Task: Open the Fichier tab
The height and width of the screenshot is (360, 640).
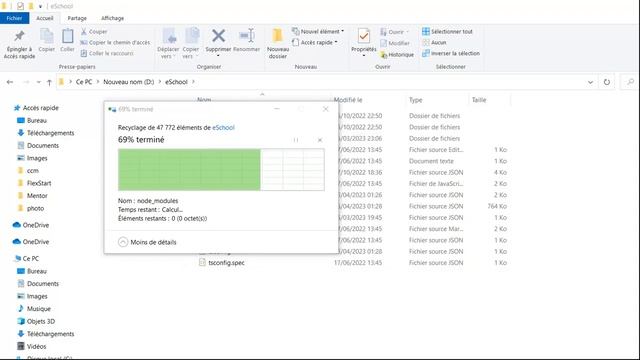Action: (14, 18)
